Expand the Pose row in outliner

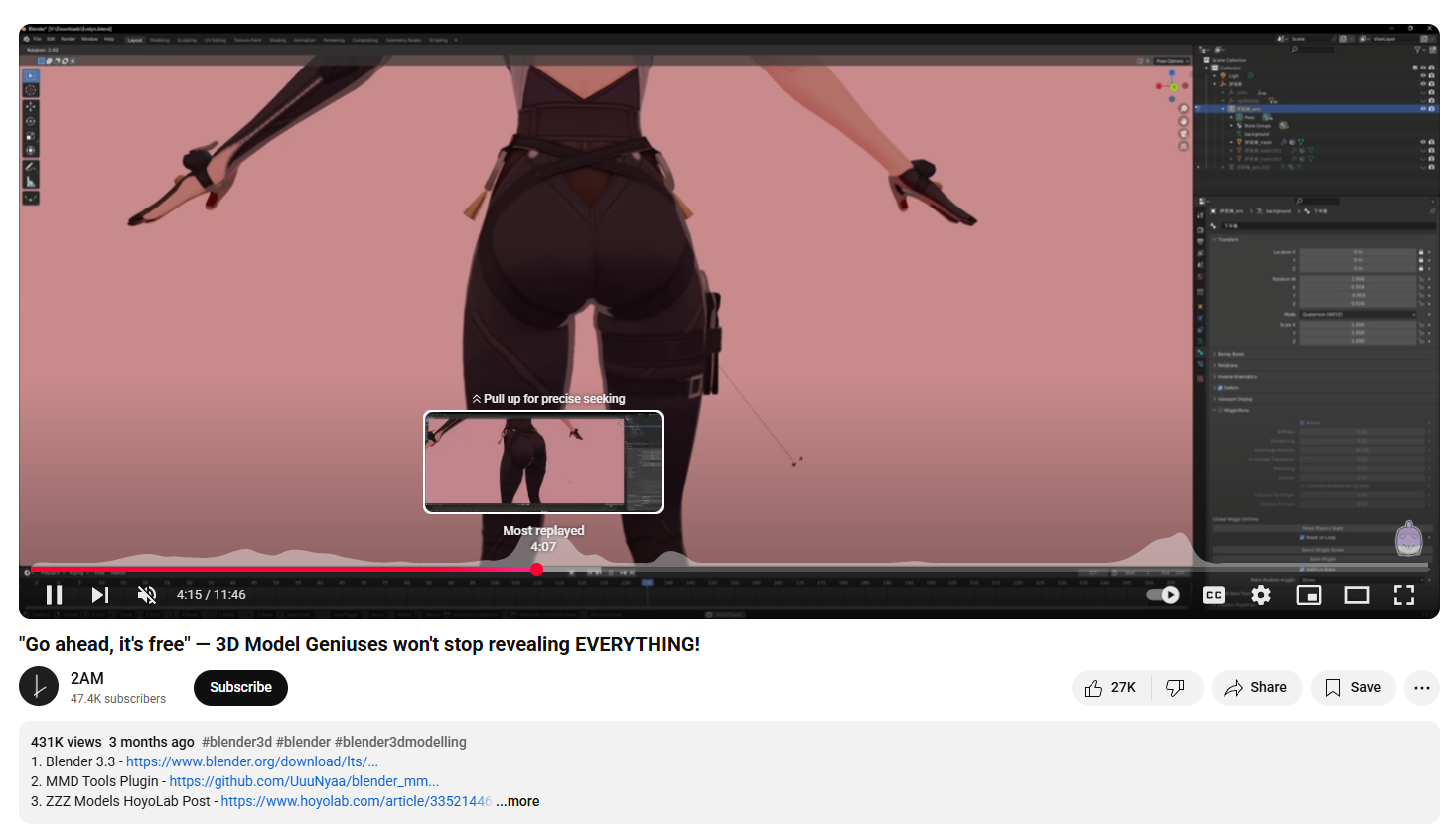point(1233,118)
